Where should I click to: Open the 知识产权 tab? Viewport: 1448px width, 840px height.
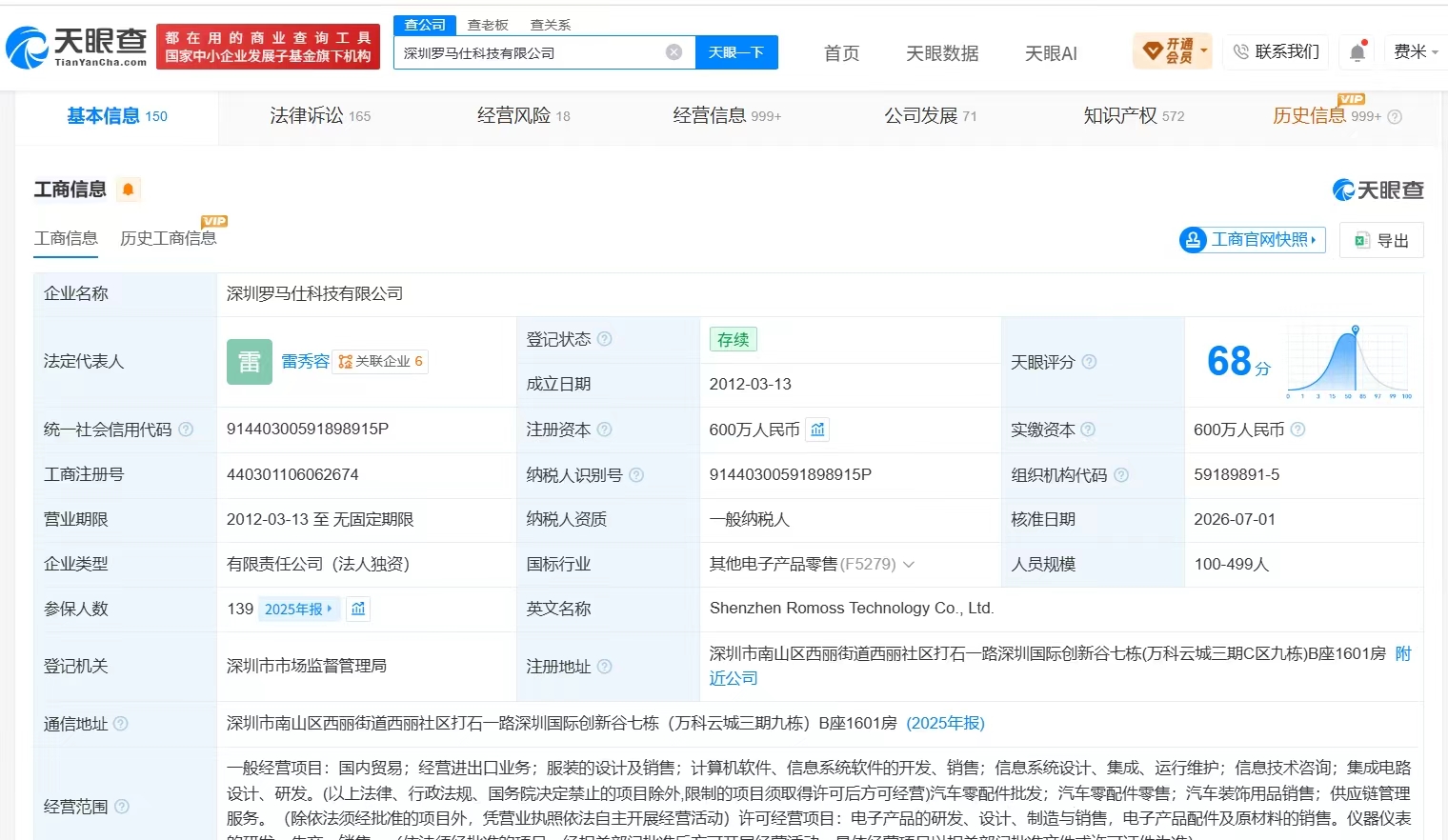point(1134,116)
